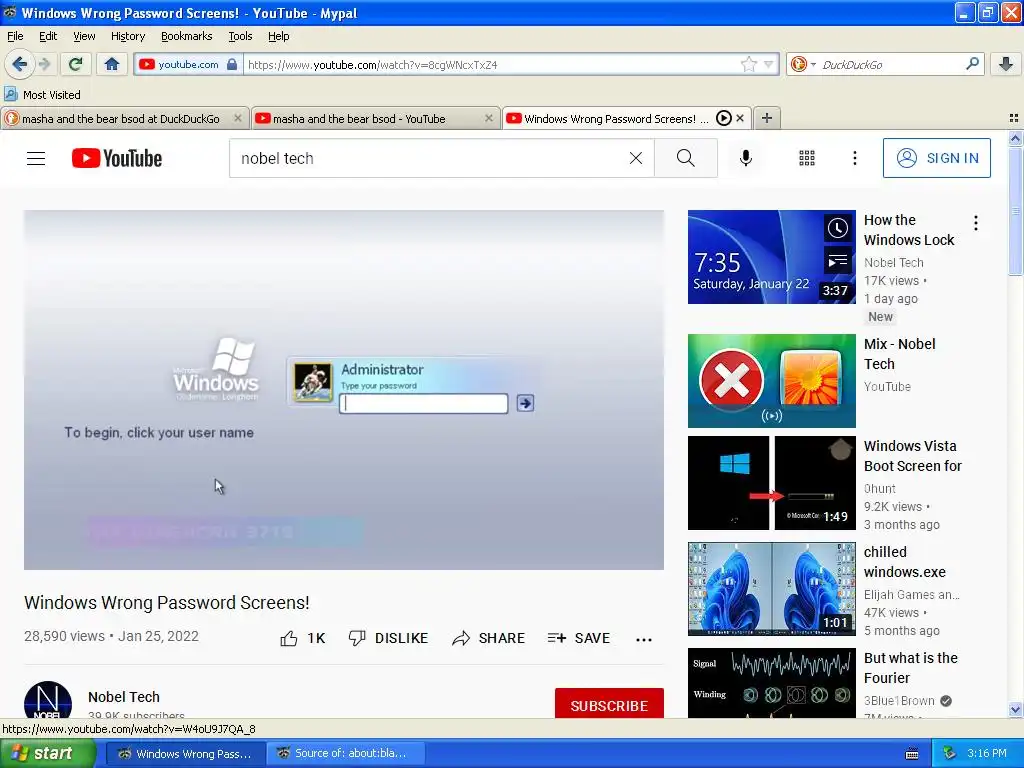Click the SIGN IN button
Image resolution: width=1024 pixels, height=768 pixels.
point(936,158)
